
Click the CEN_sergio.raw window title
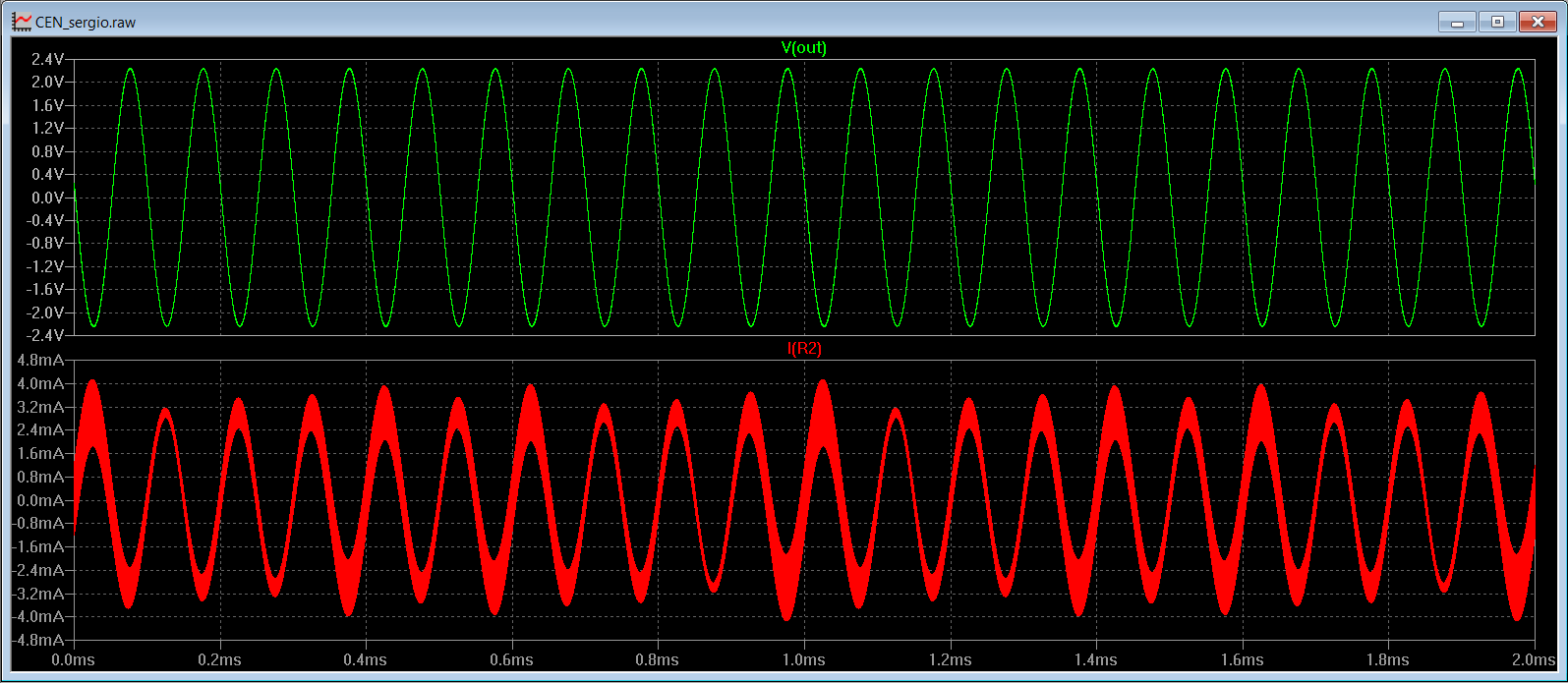(x=86, y=22)
